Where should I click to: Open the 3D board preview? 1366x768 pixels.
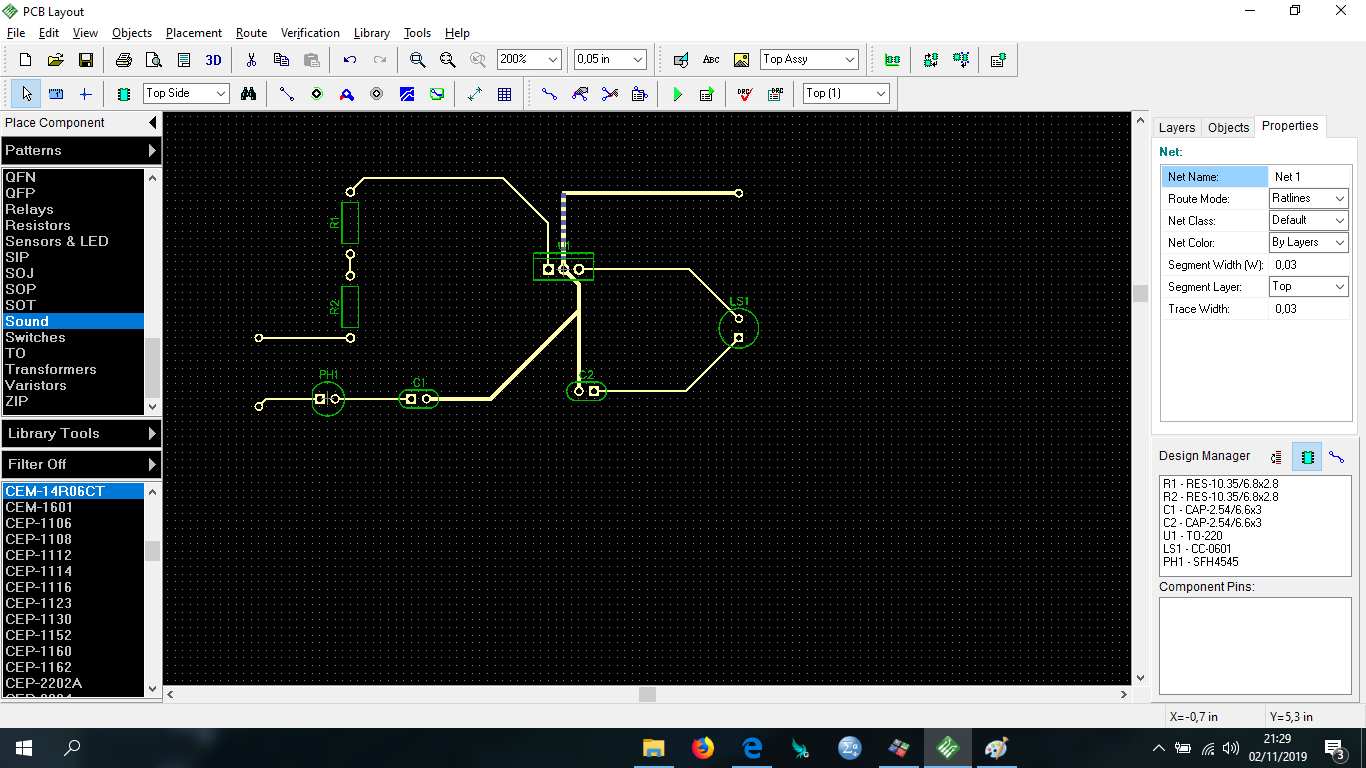point(212,59)
